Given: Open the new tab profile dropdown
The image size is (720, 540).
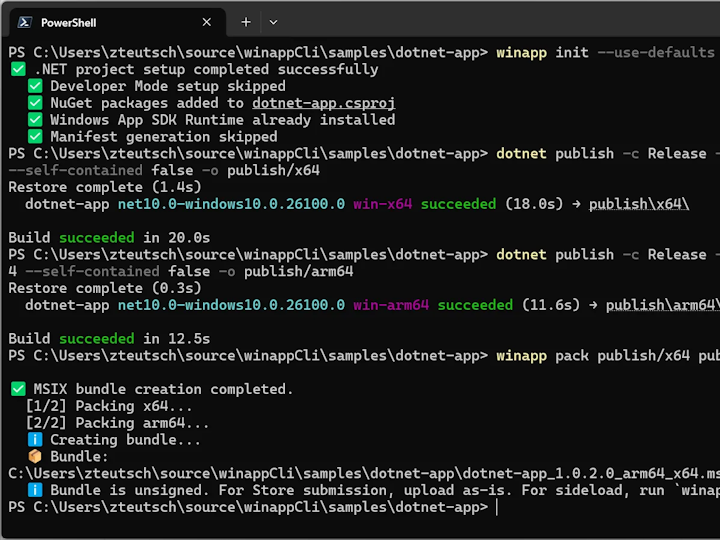Looking at the screenshot, I should click(273, 22).
